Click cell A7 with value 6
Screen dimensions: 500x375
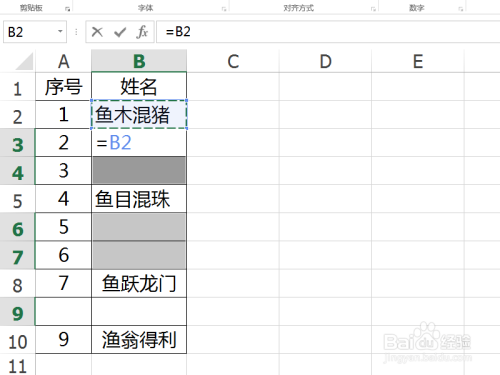tap(63, 255)
